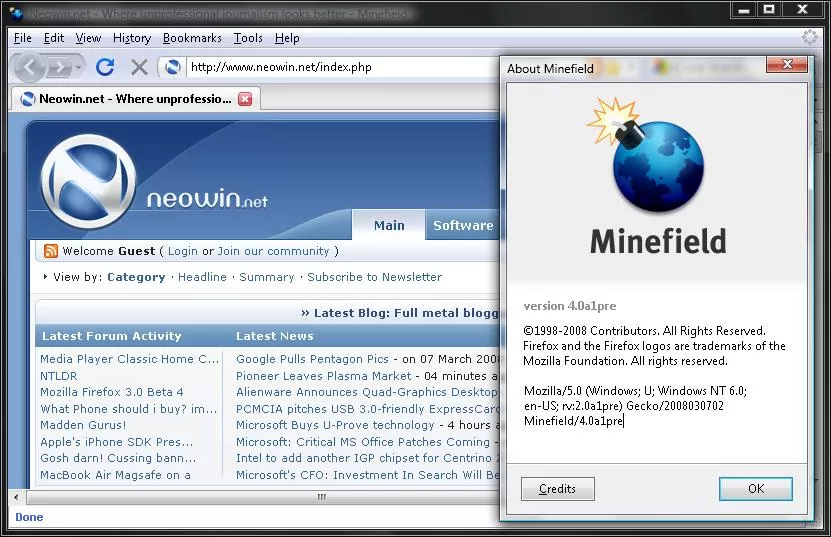Read Critical MS Office Patches Coming news
The image size is (831, 537).
pos(363,442)
